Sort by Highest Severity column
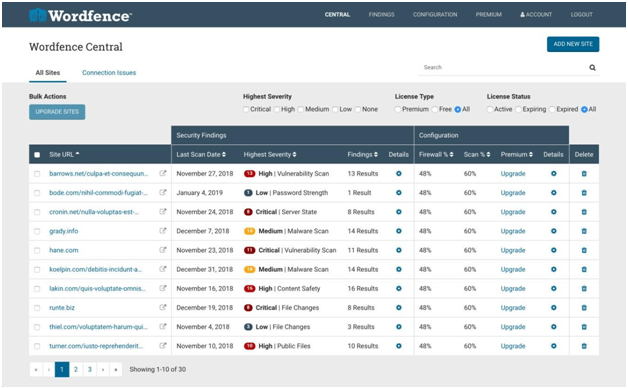This screenshot has height=389, width=628. [270, 155]
